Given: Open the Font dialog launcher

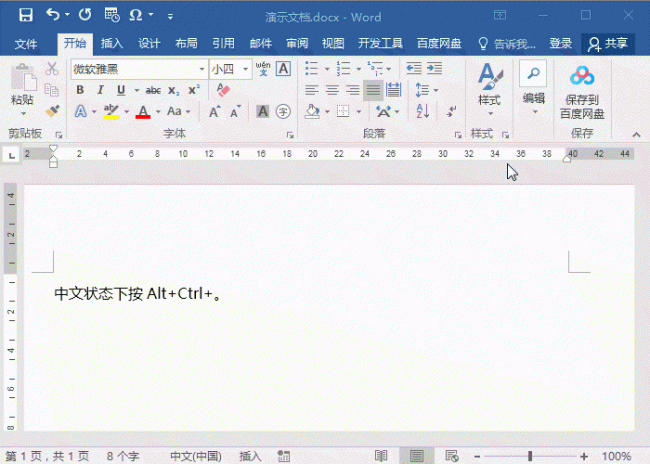Looking at the screenshot, I should pos(290,135).
